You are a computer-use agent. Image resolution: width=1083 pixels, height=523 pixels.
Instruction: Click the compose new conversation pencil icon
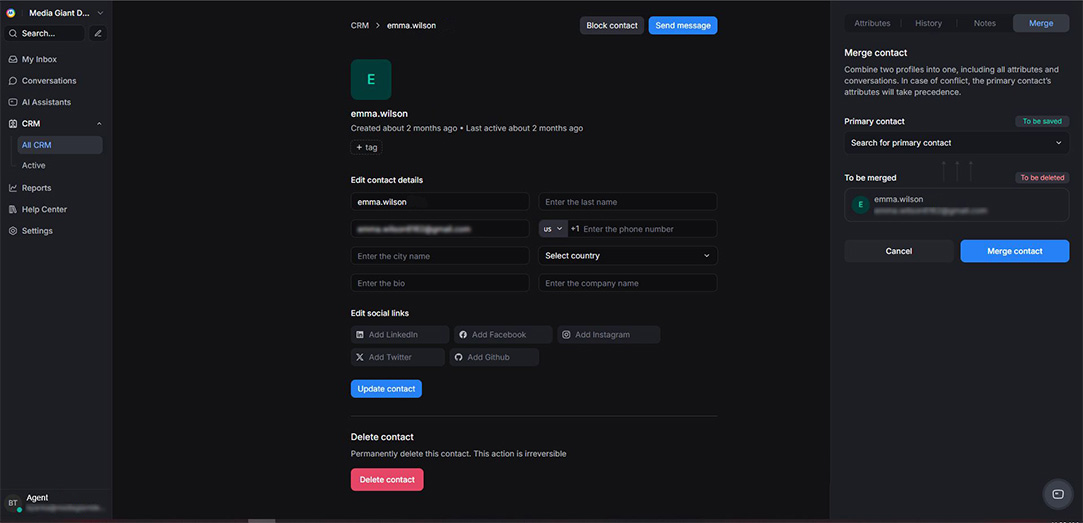pyautogui.click(x=98, y=33)
